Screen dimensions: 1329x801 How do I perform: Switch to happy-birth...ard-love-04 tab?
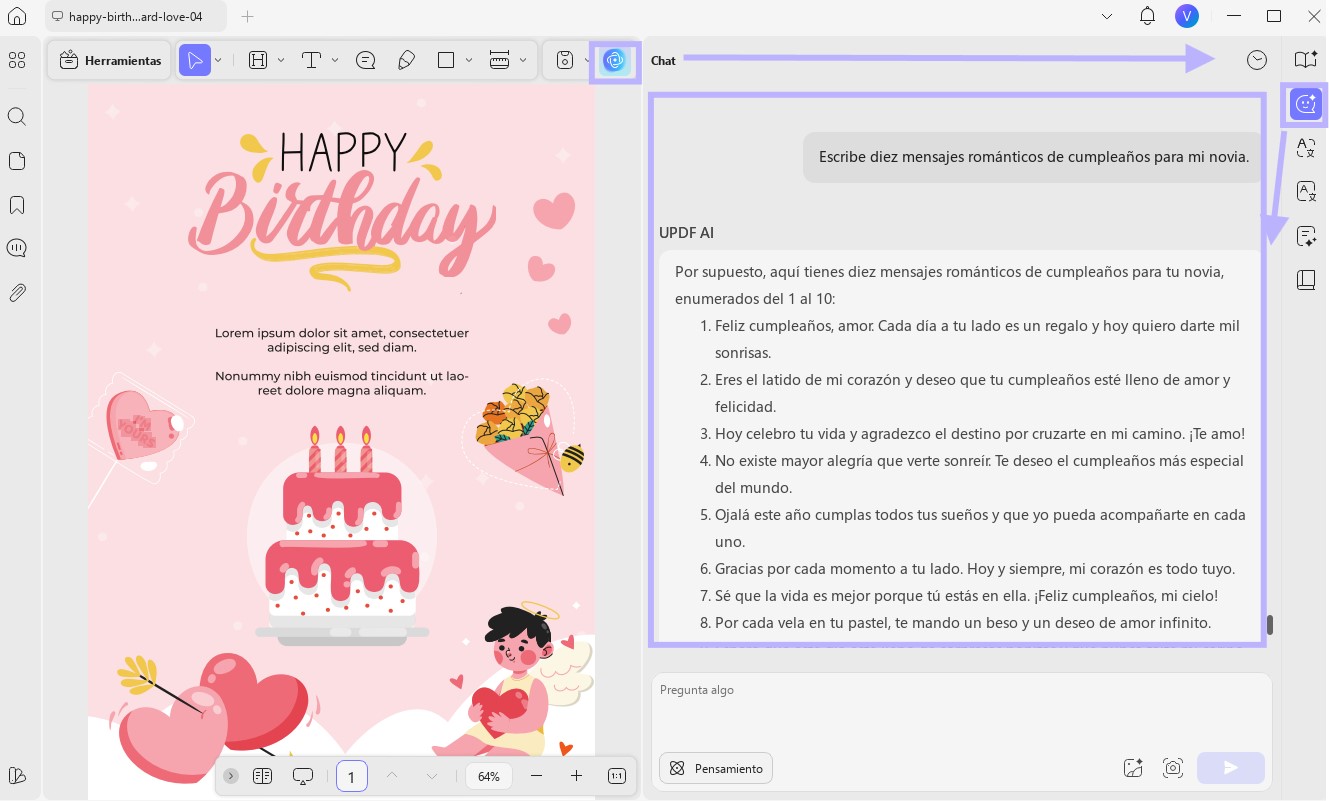coord(135,16)
